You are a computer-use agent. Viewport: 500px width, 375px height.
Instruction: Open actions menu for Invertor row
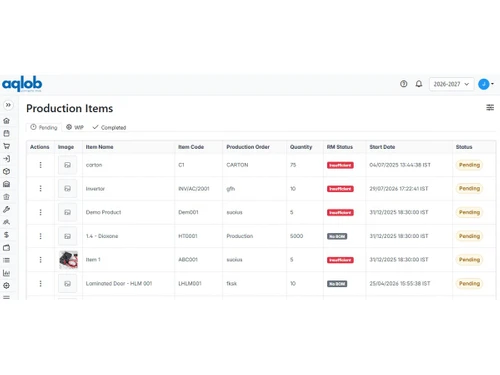pyautogui.click(x=40, y=189)
